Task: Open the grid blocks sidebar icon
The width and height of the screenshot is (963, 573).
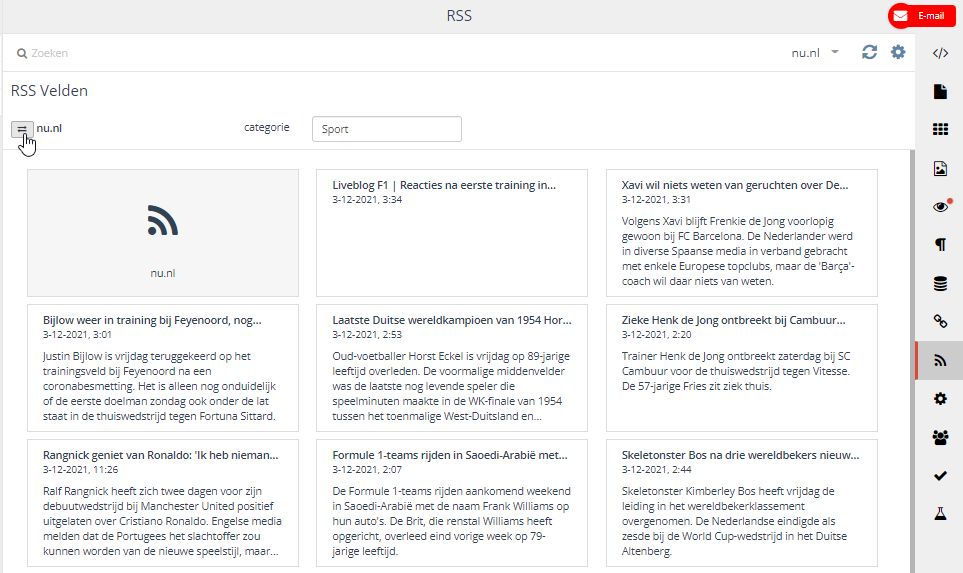Action: click(939, 130)
